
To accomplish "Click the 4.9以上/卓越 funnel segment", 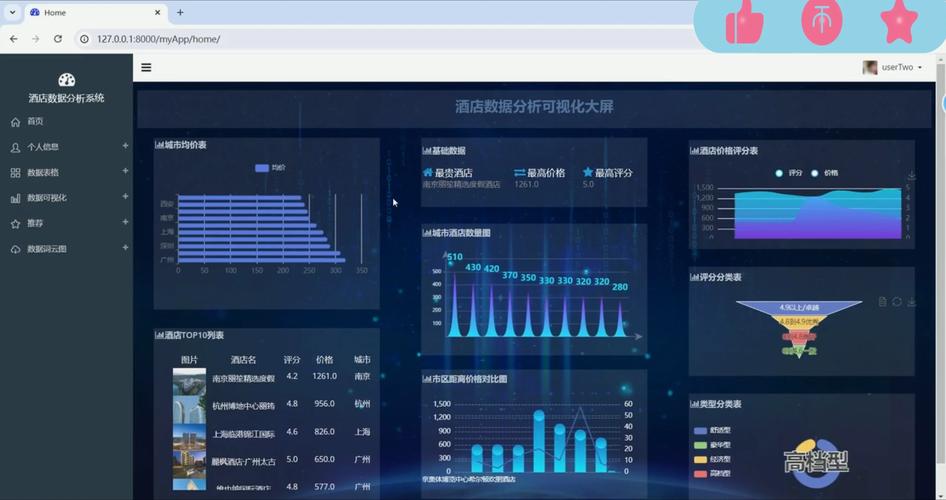I will click(x=799, y=308).
